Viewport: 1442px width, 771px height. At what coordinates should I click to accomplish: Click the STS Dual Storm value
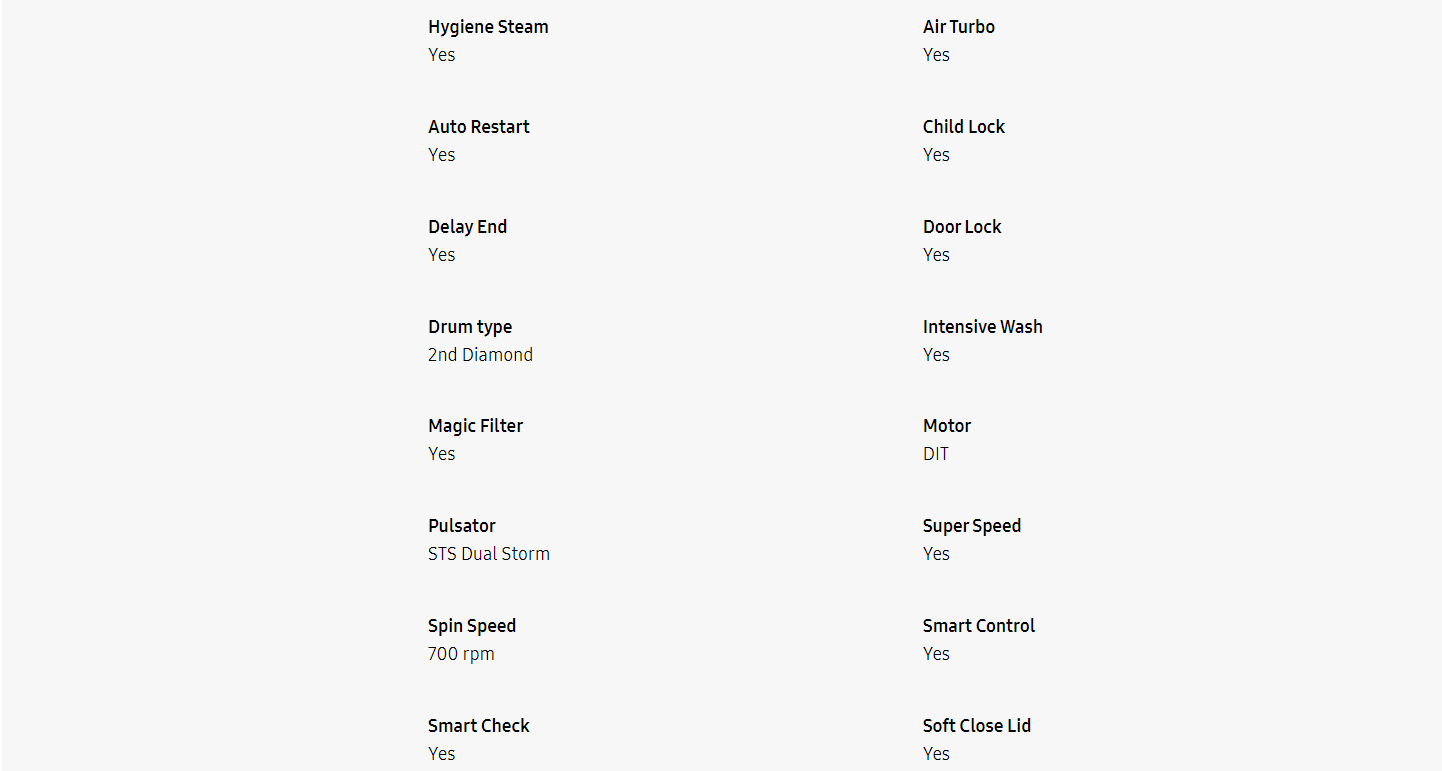point(488,554)
